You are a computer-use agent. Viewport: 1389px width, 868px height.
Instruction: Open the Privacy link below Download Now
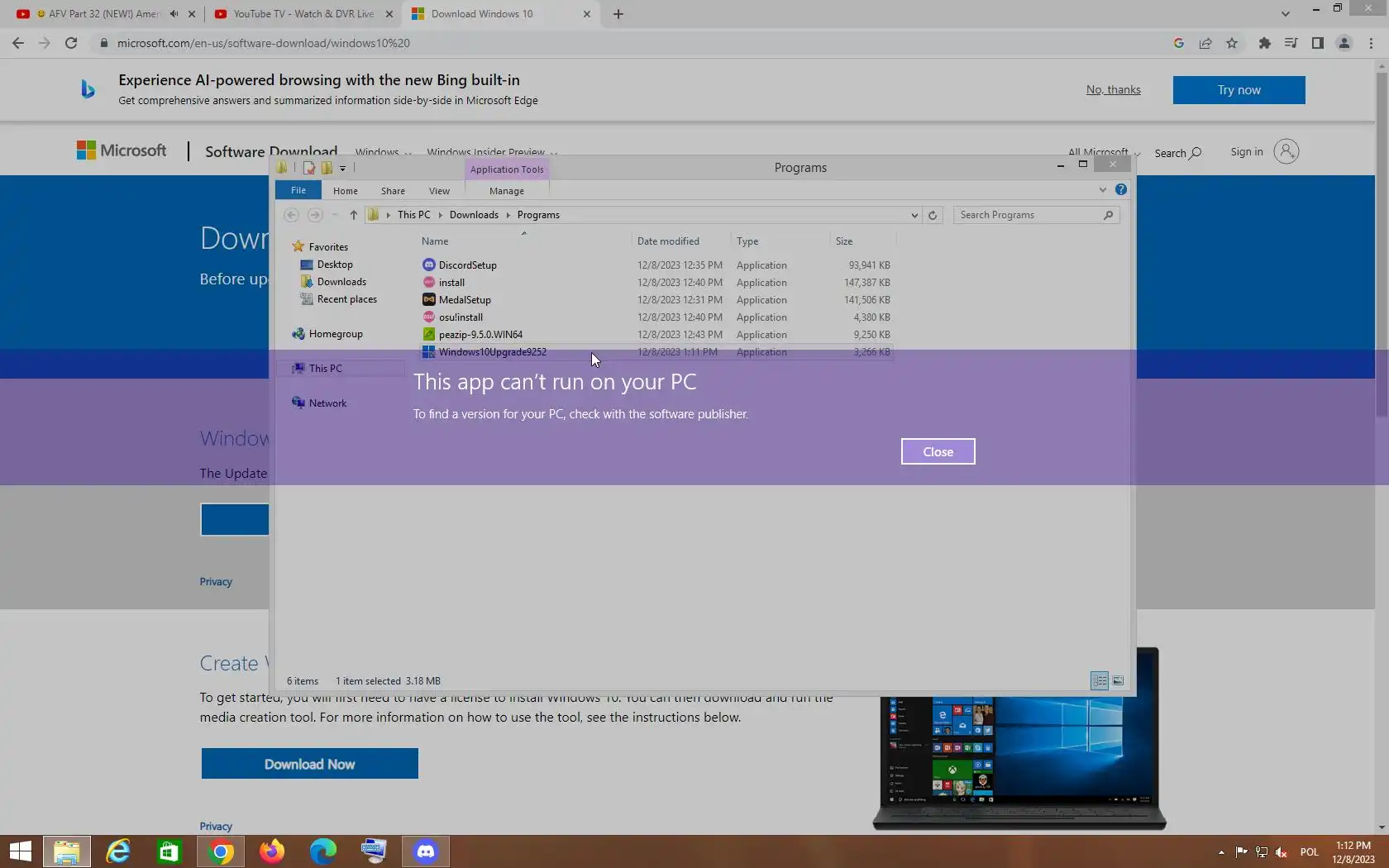tap(216, 826)
